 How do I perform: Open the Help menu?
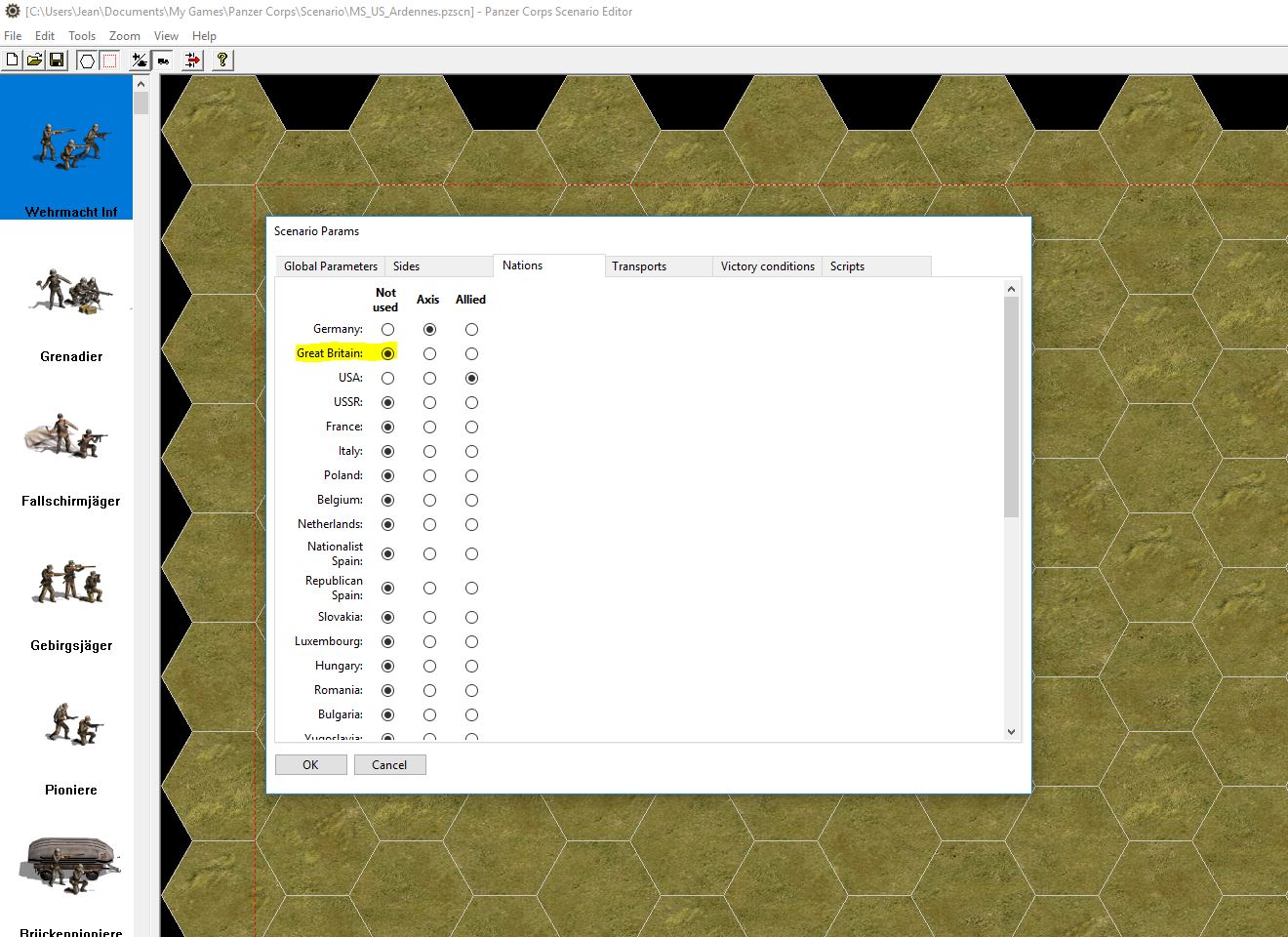point(204,36)
